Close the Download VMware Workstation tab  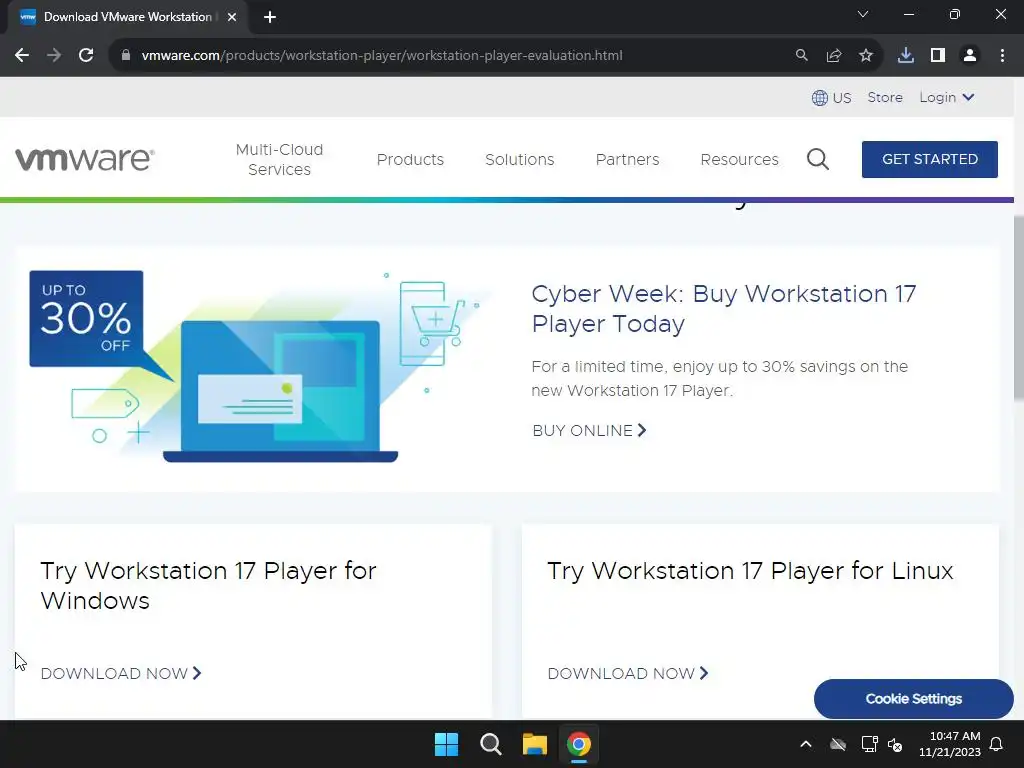click(x=232, y=17)
